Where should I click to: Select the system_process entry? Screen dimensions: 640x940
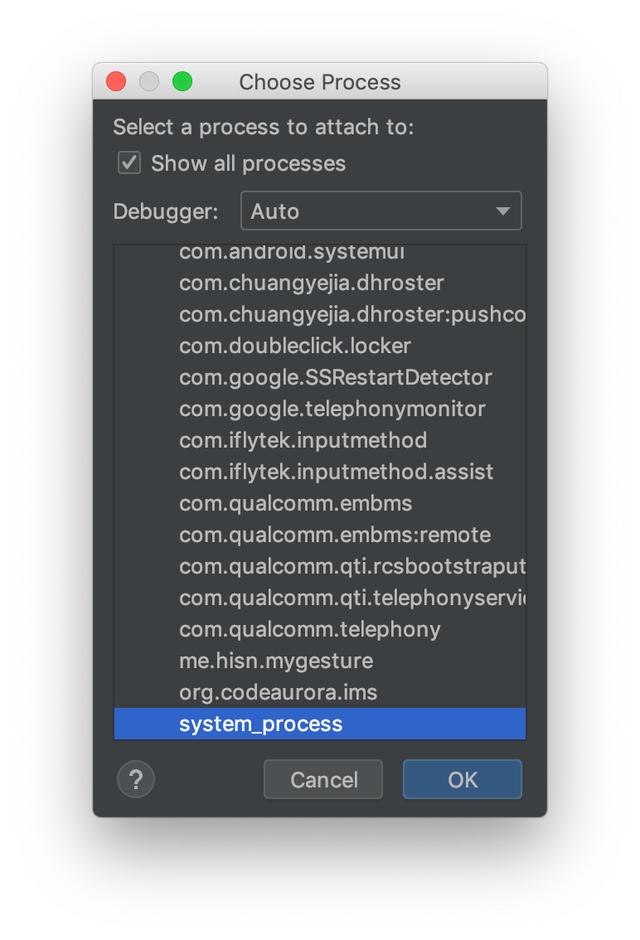320,724
